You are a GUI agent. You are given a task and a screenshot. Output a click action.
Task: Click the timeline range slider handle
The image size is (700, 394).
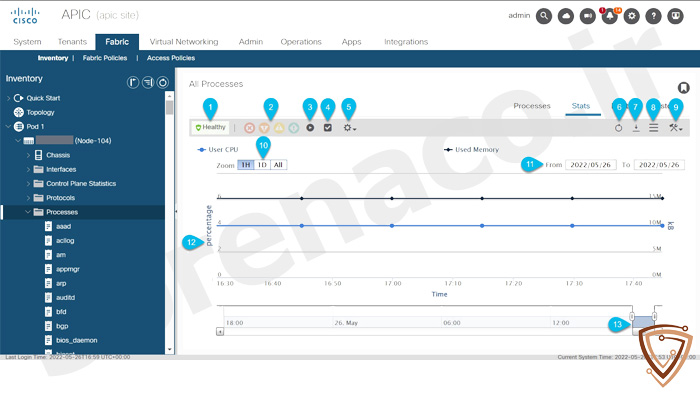click(x=632, y=316)
